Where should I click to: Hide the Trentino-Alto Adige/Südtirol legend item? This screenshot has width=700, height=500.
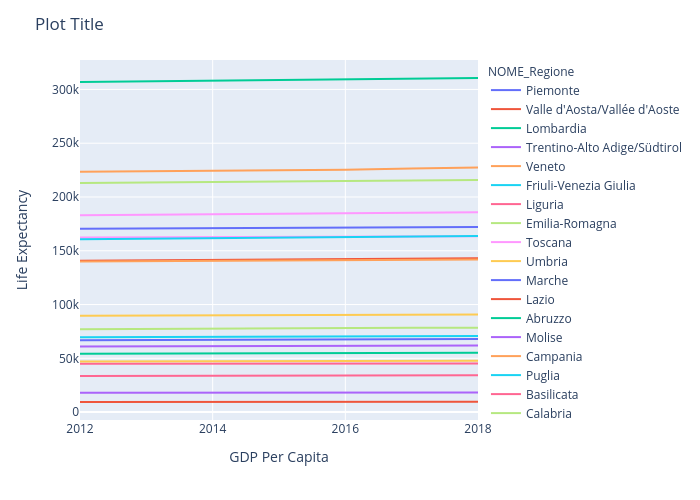click(x=603, y=148)
